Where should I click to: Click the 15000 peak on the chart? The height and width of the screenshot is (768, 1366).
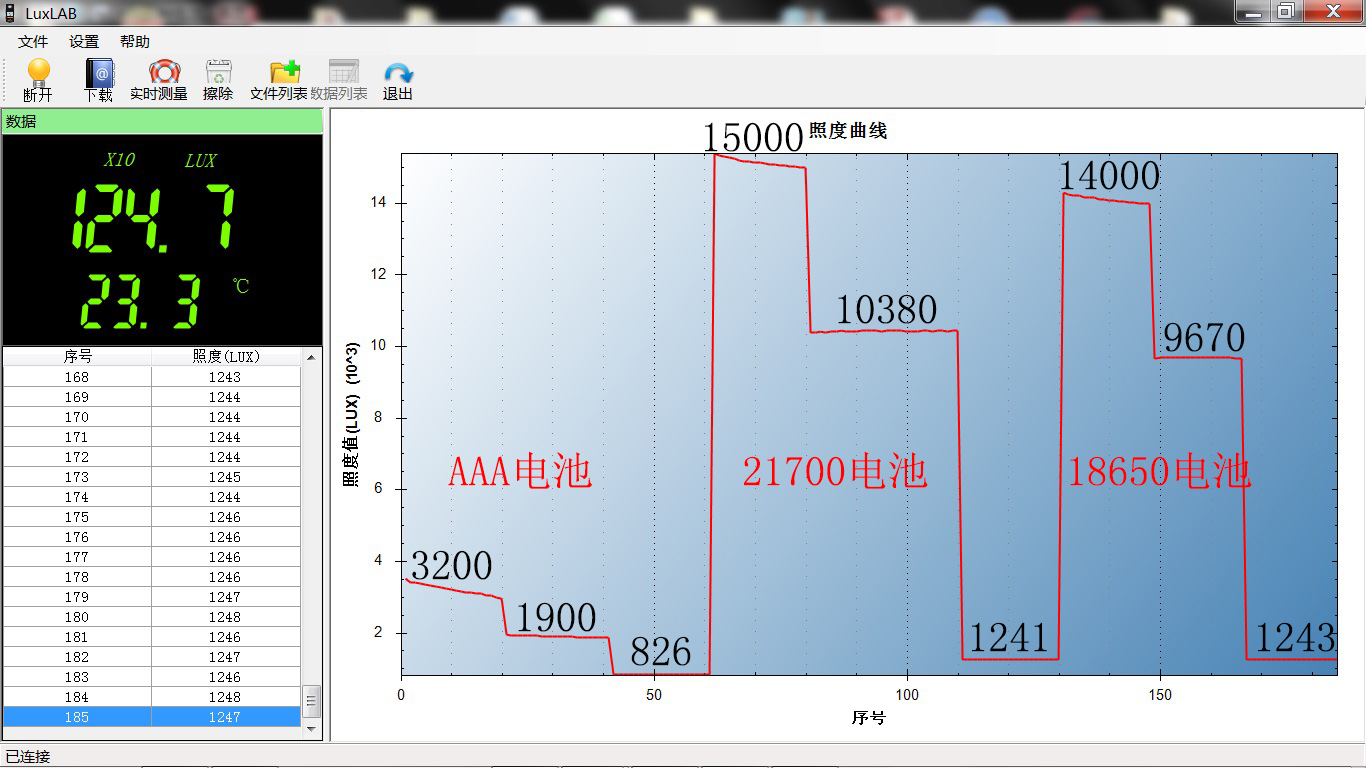pyautogui.click(x=753, y=138)
